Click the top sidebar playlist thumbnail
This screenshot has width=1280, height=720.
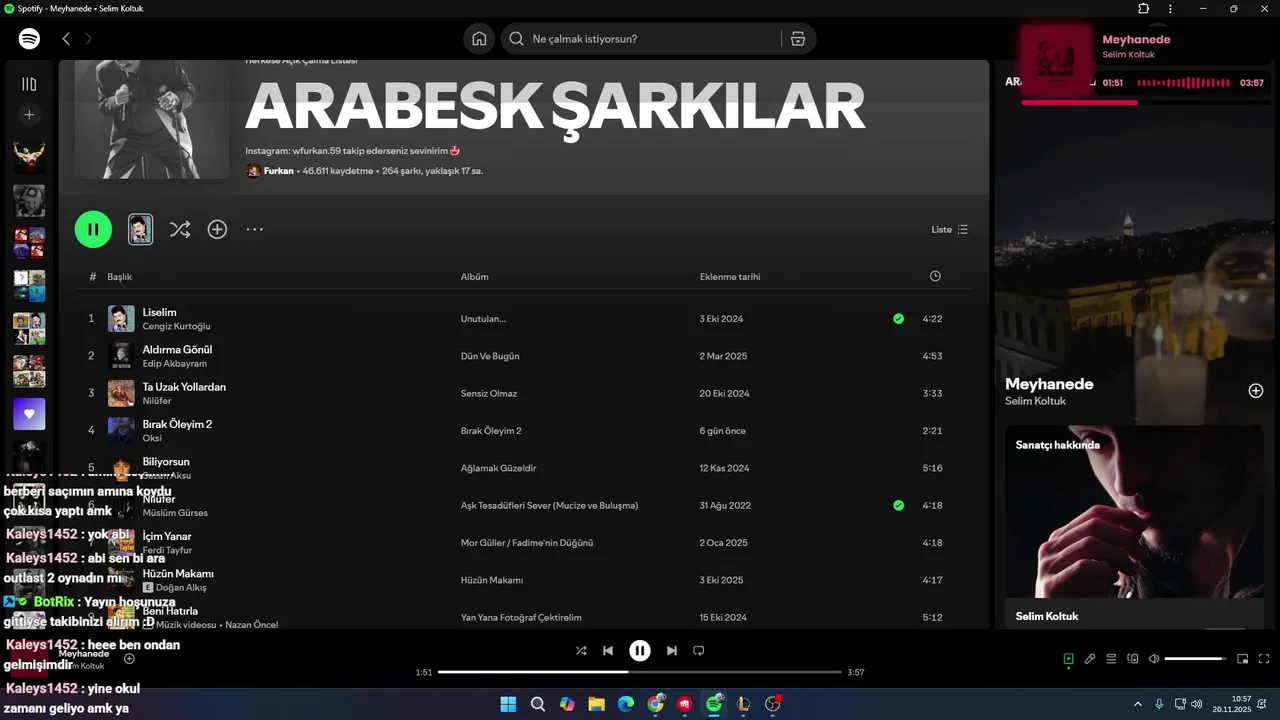[x=29, y=157]
